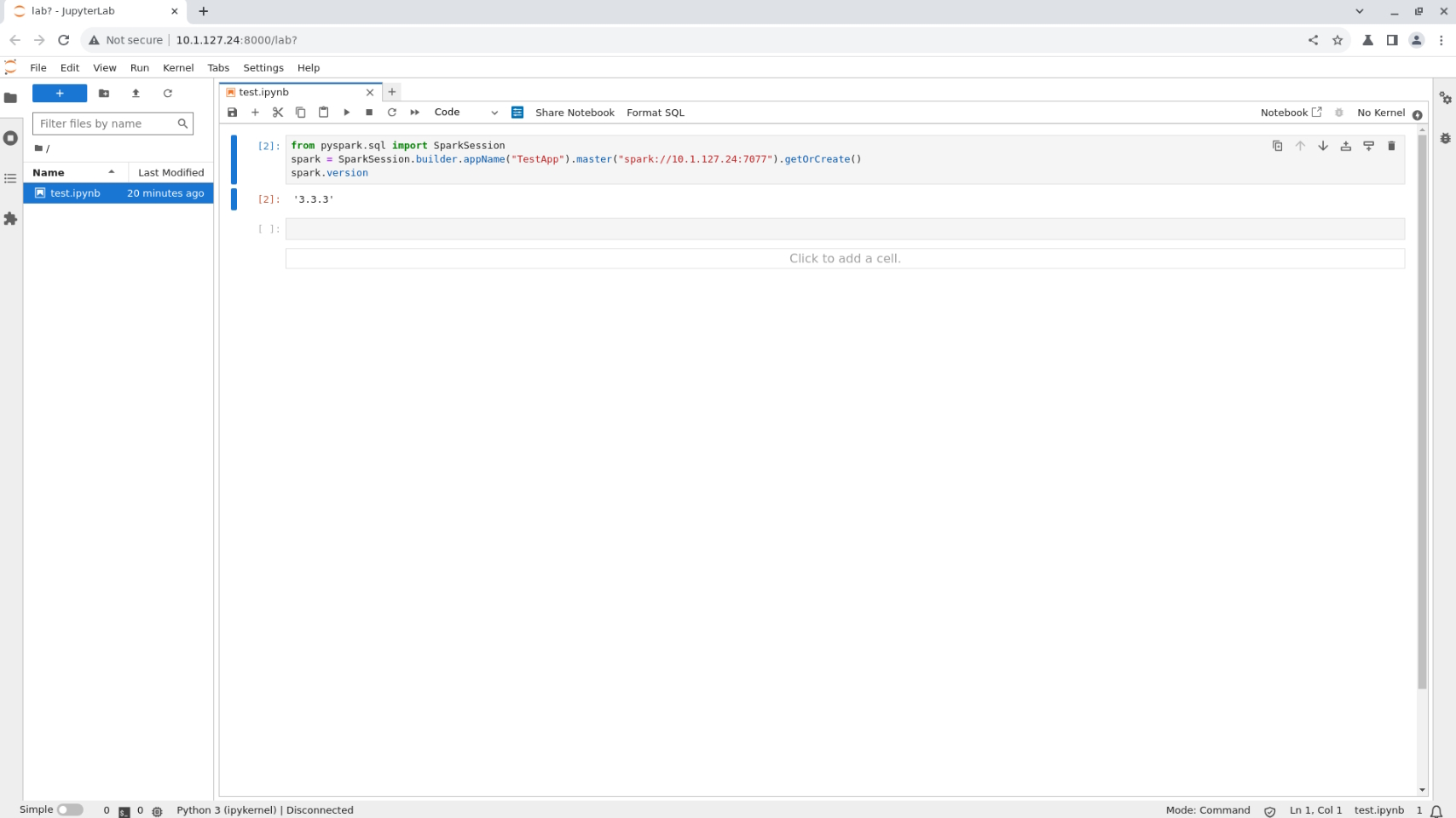This screenshot has width=1456, height=818.
Task: Open the extension manager in left sidebar
Action: (x=11, y=219)
